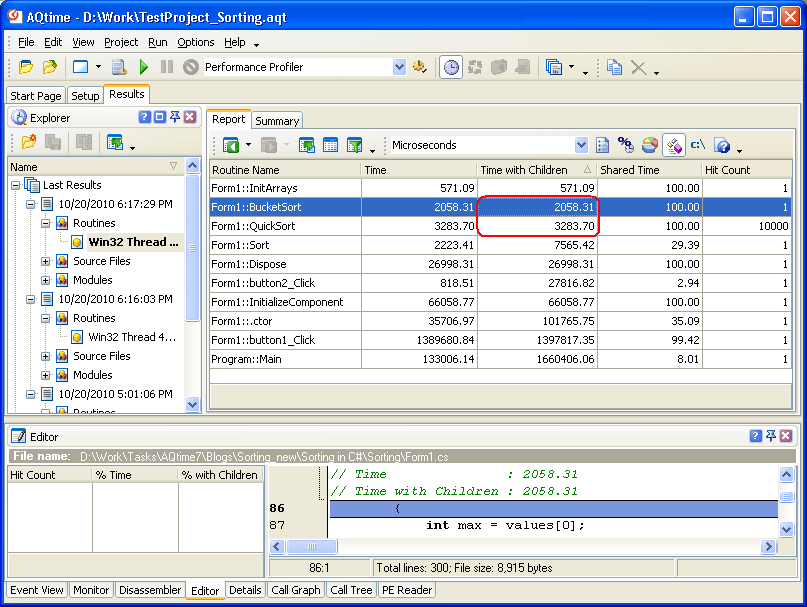
Task: Select the bold Win32 Thread tree item
Action: (133, 242)
